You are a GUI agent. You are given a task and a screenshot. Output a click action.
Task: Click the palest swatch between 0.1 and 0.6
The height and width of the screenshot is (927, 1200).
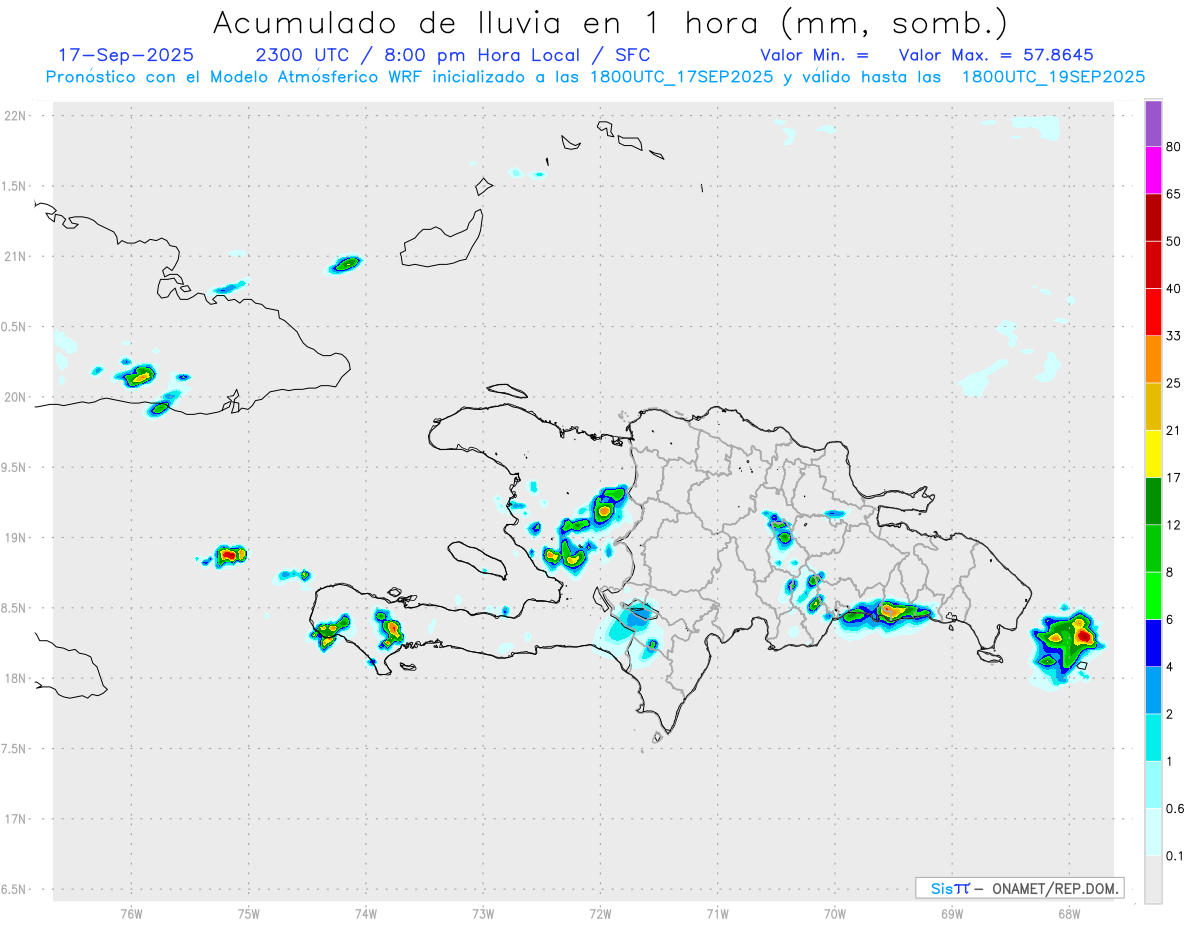1153,832
